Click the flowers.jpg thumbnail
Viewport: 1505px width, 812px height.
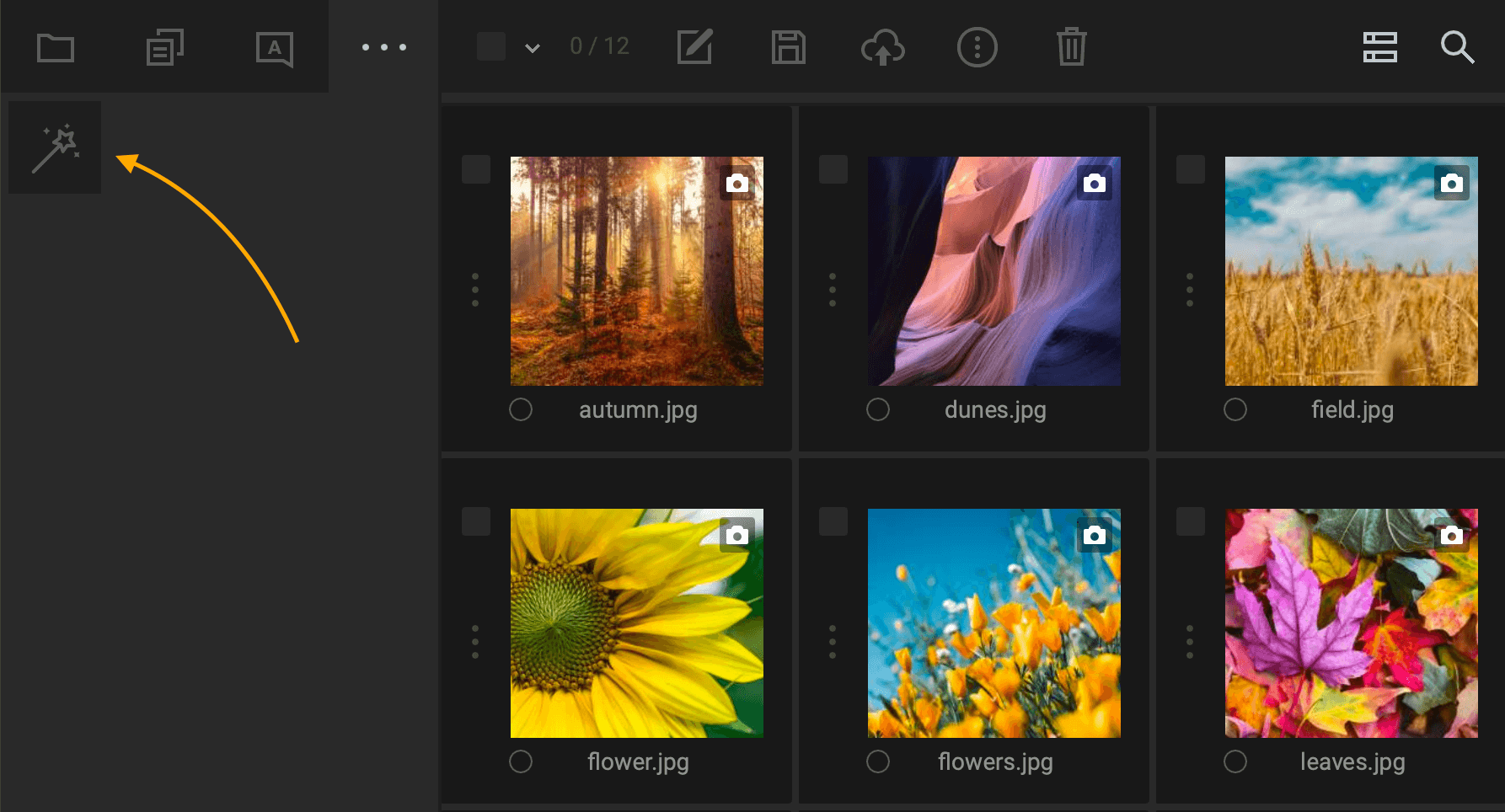(x=994, y=623)
